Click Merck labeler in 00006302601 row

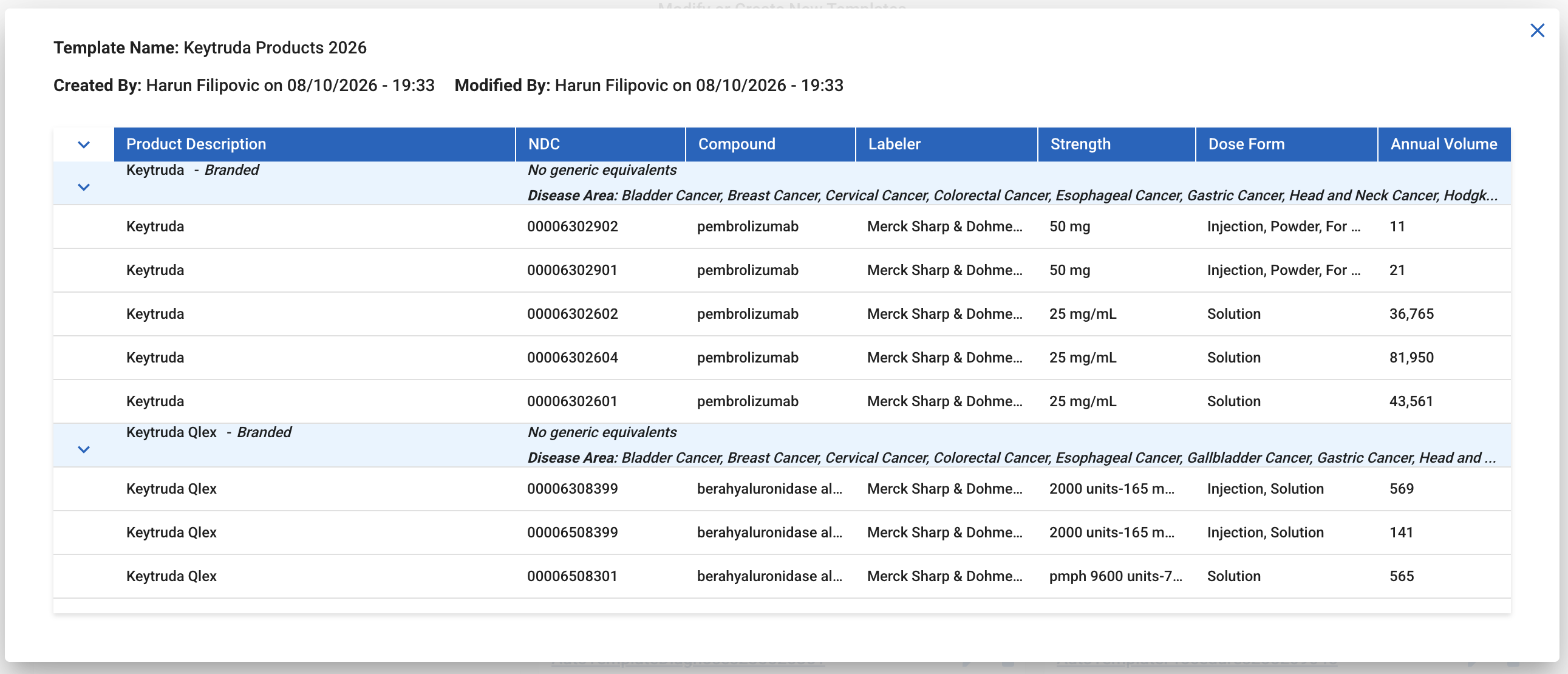[x=945, y=402]
